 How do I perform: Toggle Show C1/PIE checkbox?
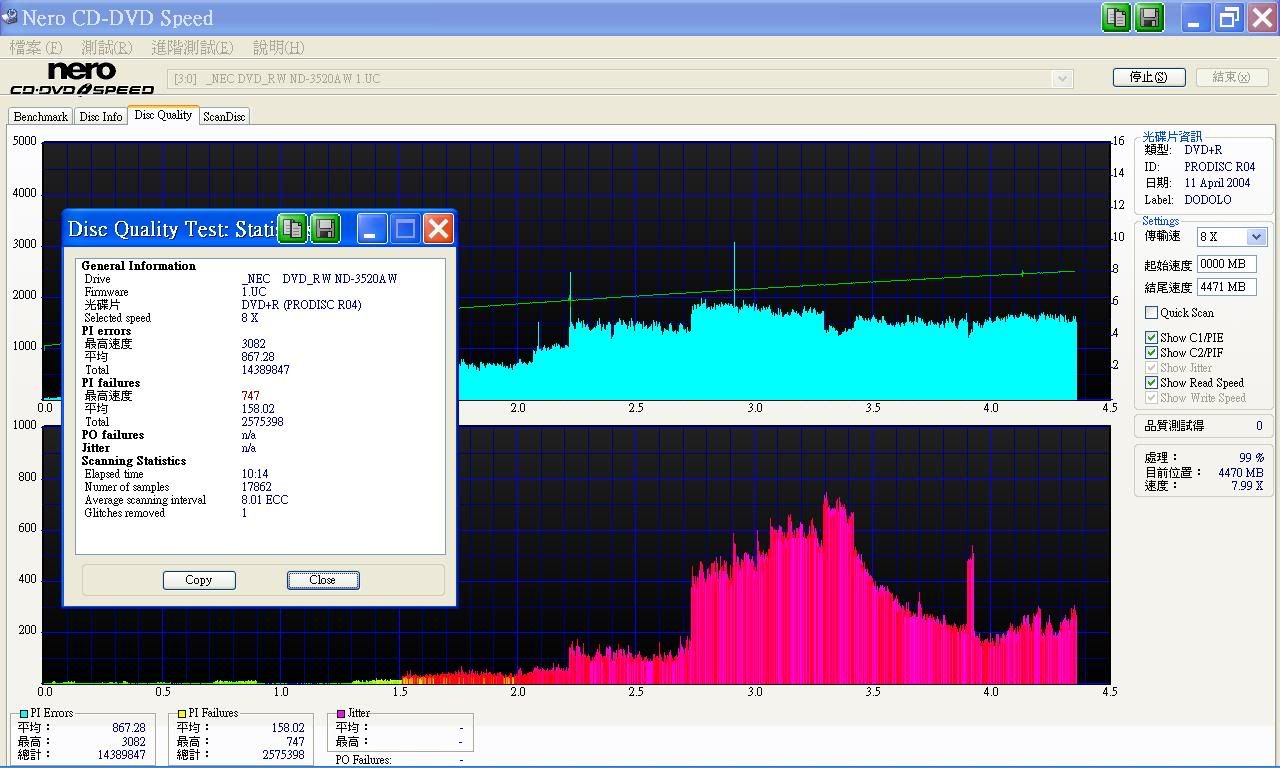point(1152,338)
